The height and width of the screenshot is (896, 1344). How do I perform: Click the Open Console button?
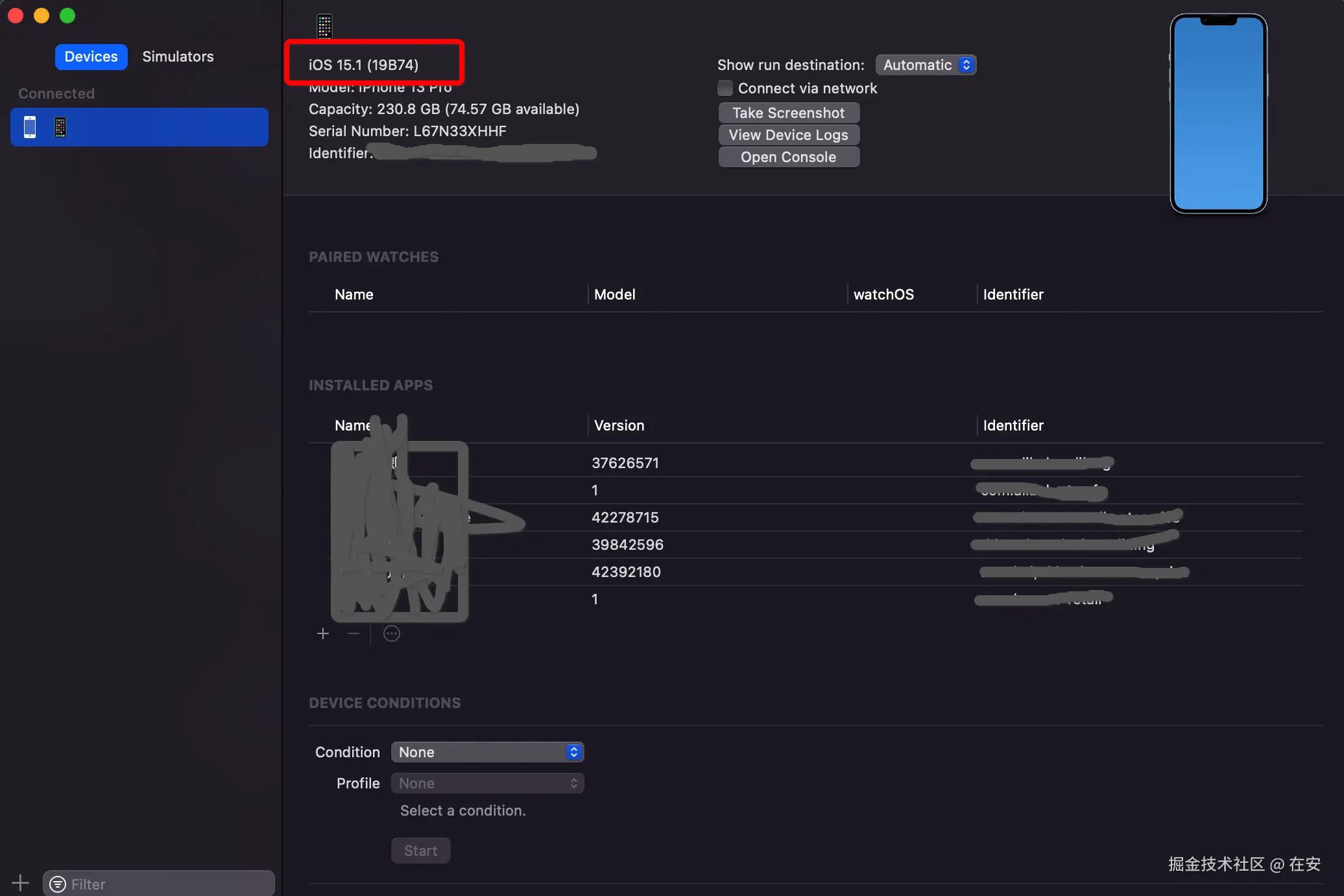coord(788,157)
